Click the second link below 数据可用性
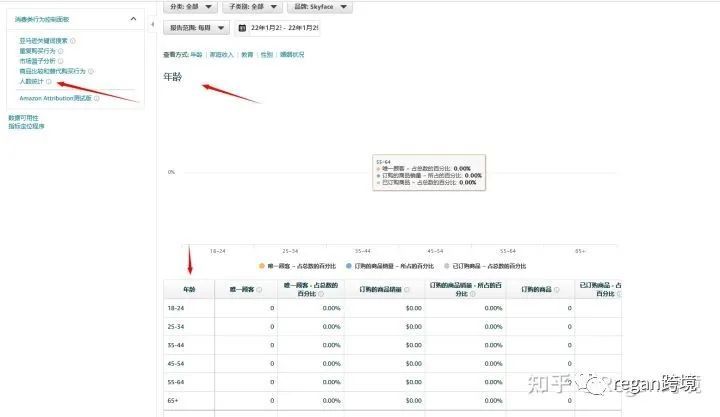 click(26, 126)
